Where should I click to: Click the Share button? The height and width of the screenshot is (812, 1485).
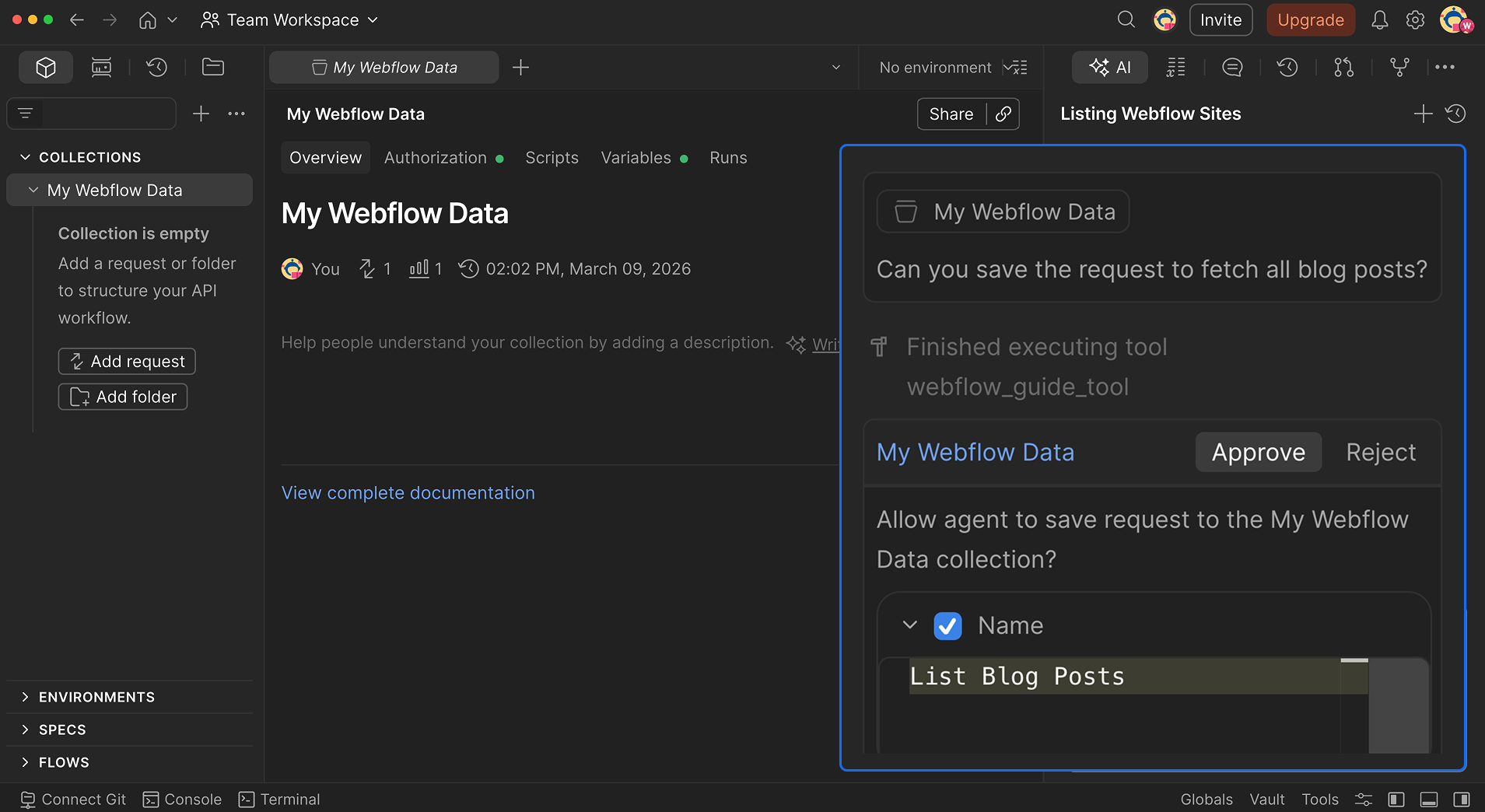(951, 114)
